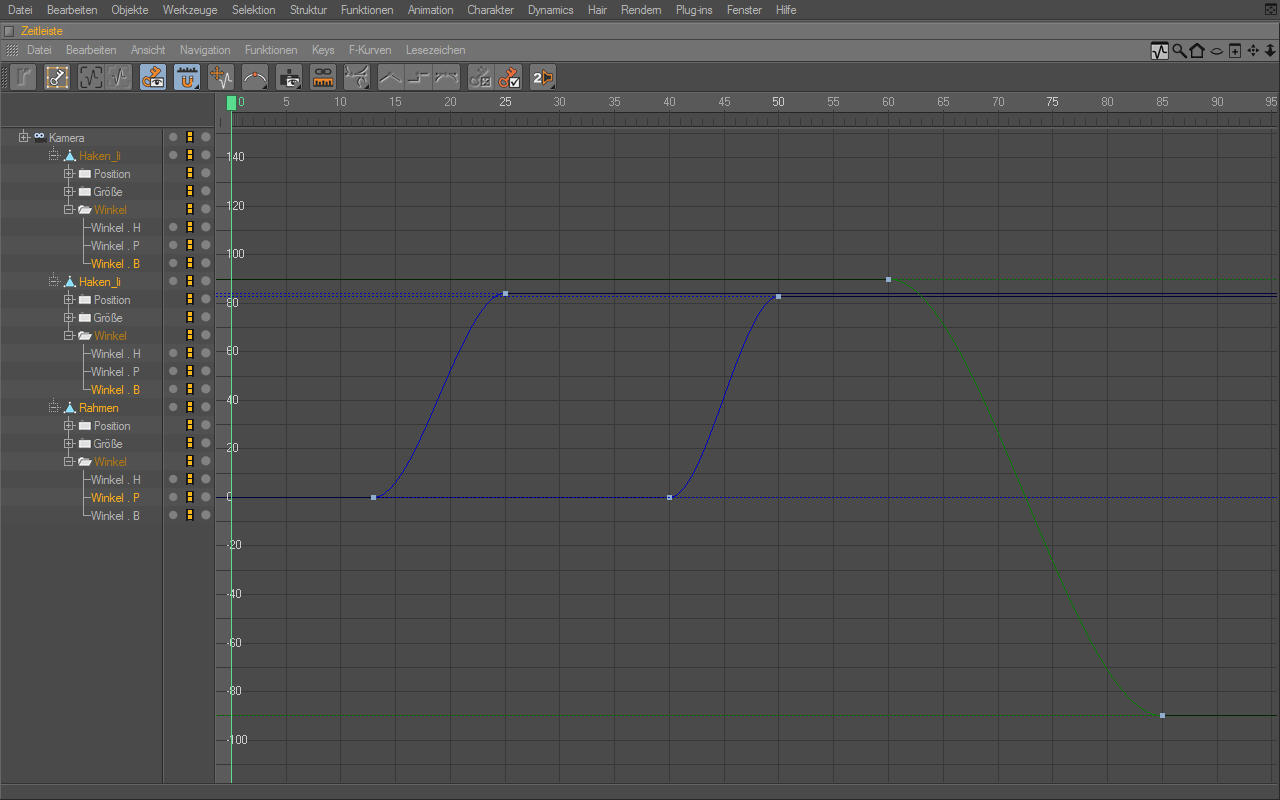Toggle the yellow film-strip icon in the Kamera row
The image size is (1280, 800).
[189, 137]
